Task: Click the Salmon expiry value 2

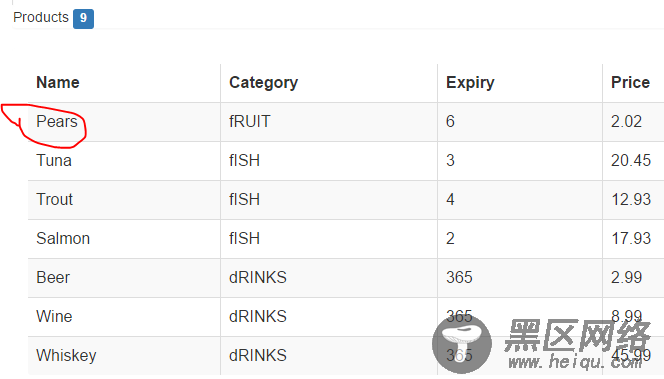Action: click(450, 238)
